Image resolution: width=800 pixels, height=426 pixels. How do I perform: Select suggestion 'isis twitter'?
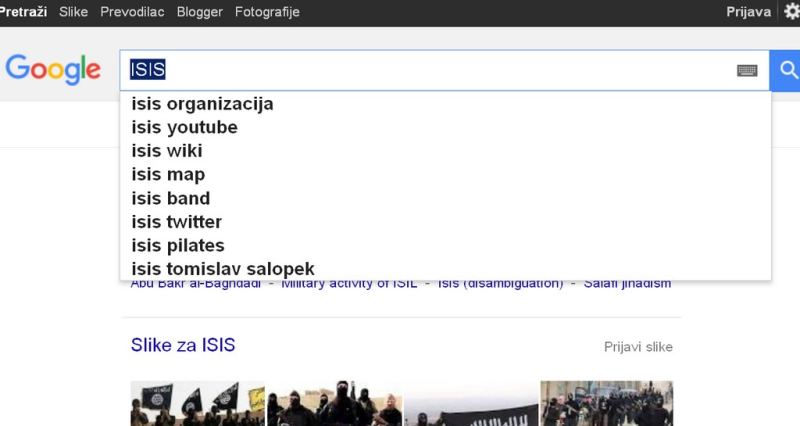[x=445, y=222]
